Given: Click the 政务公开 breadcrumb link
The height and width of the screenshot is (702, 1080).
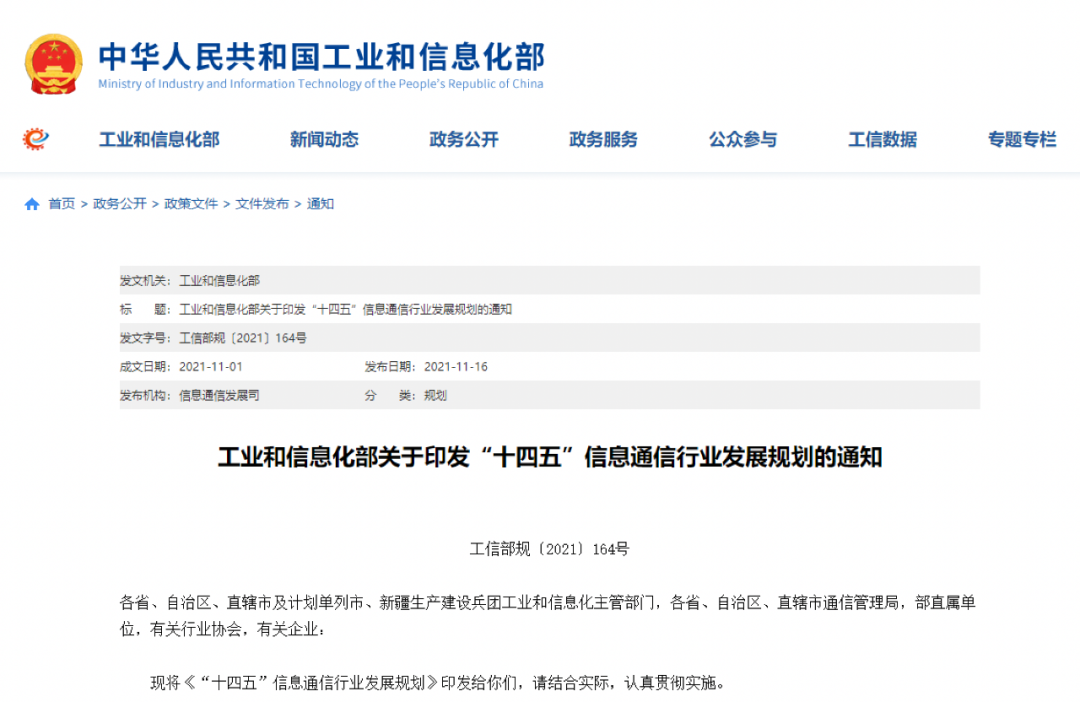Looking at the screenshot, I should 120,204.
